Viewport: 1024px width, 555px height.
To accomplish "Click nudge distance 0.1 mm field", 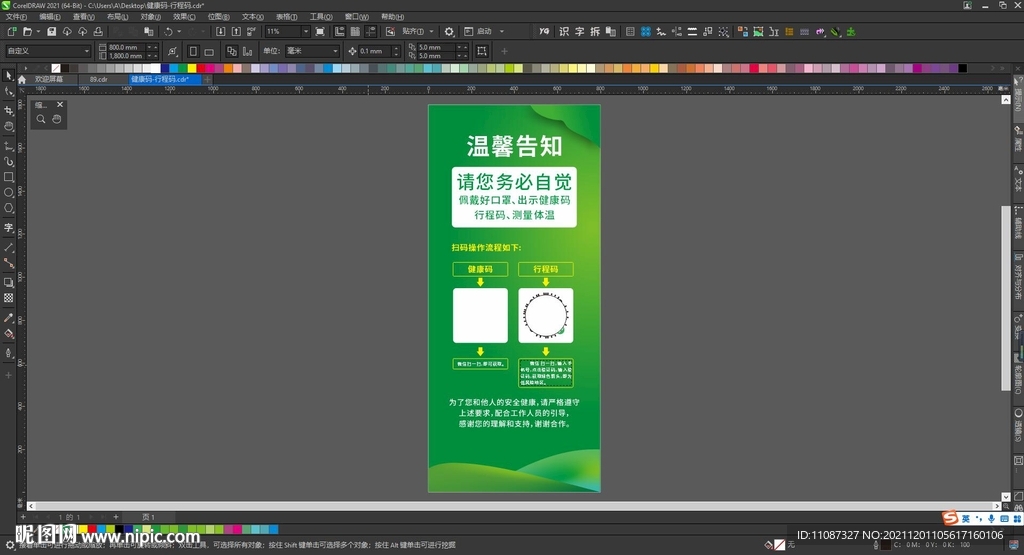I will pyautogui.click(x=375, y=51).
